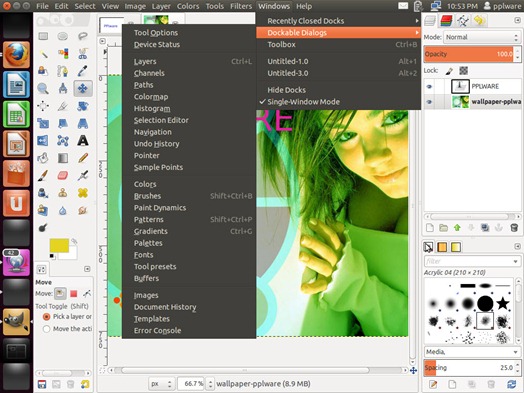Select the Pencil tool

pos(83,158)
